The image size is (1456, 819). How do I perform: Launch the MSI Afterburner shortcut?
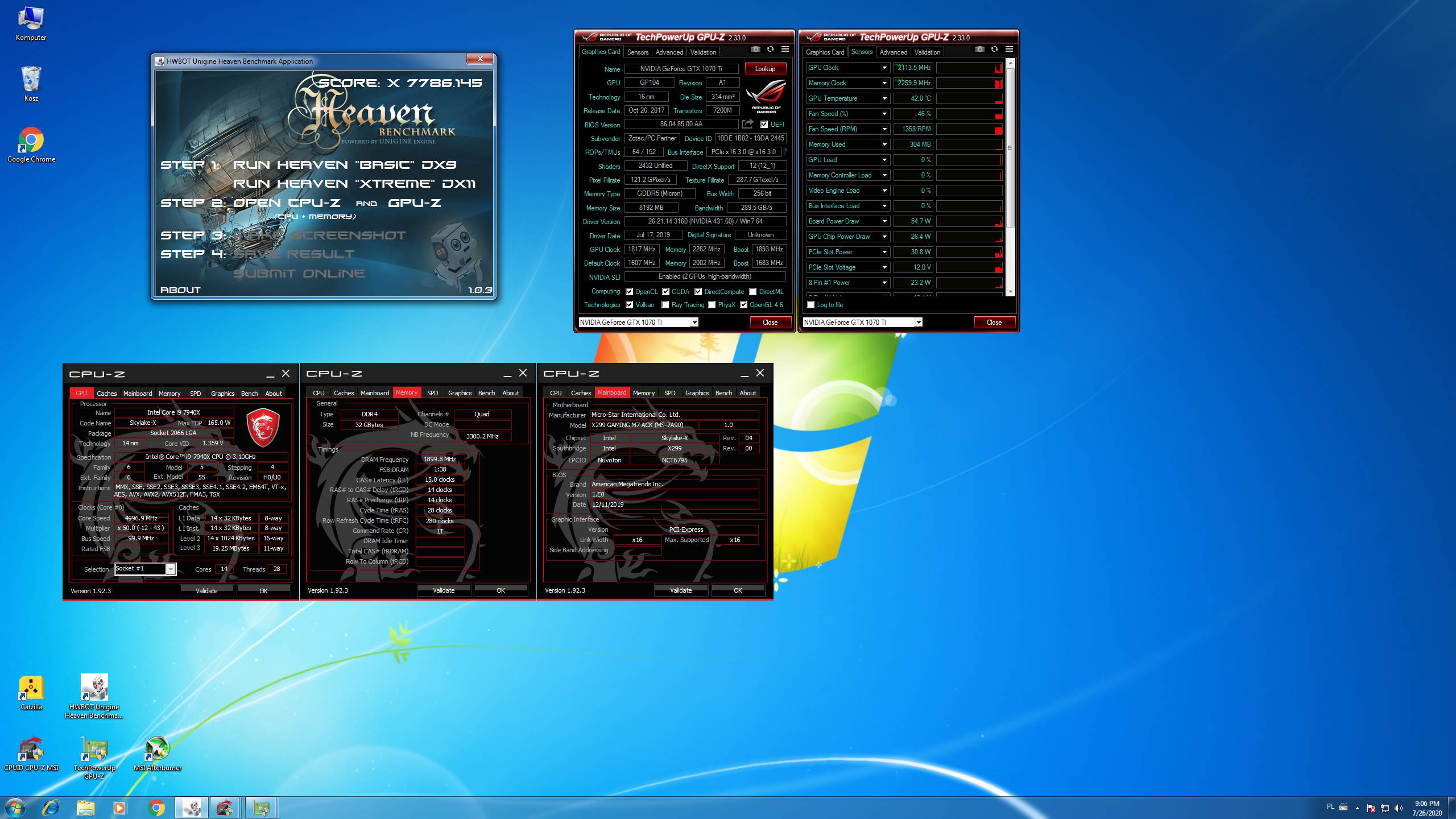157,754
